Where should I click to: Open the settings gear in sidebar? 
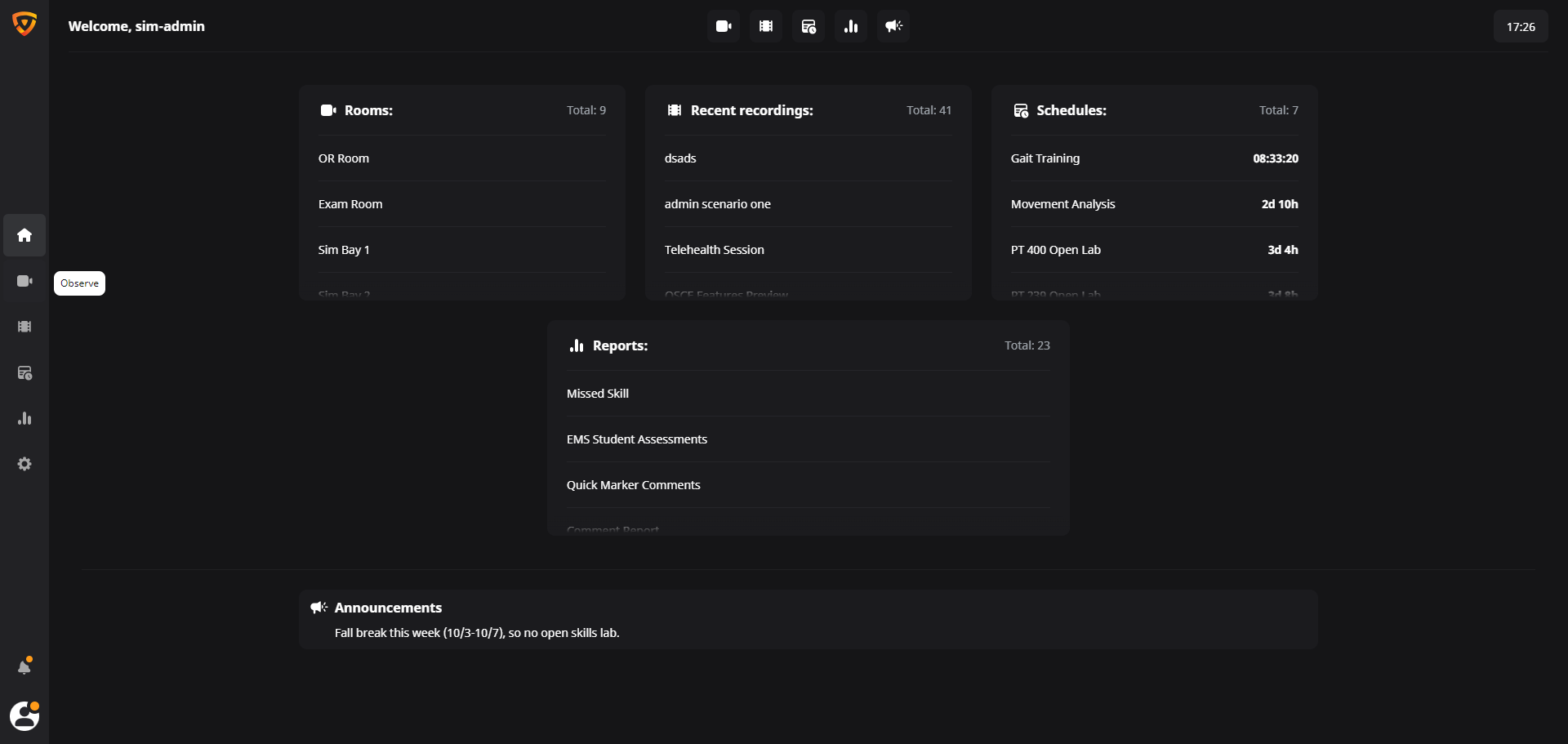pos(24,464)
